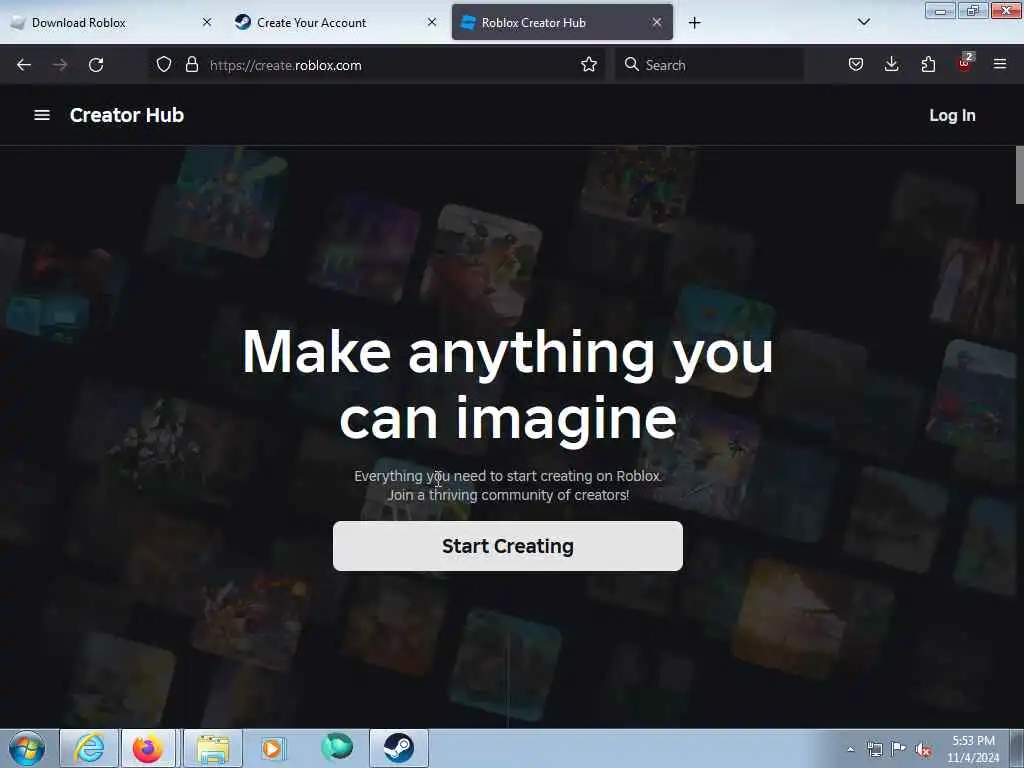Switch to the Download Roblox tab
This screenshot has width=1024, height=768.
pos(109,22)
